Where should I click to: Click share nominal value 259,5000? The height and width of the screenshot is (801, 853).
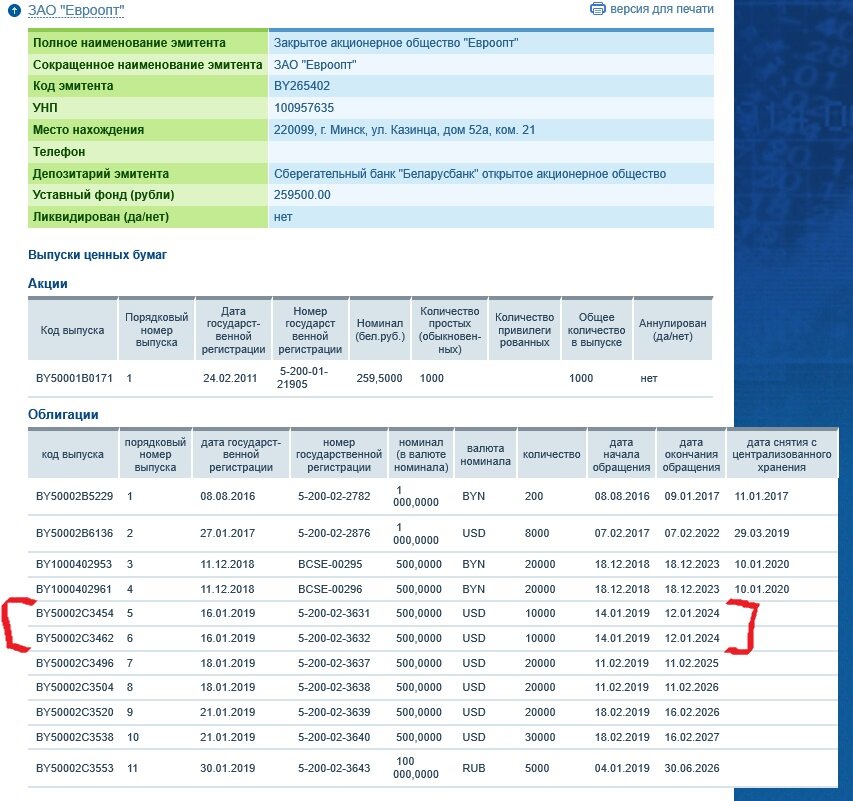point(379,378)
